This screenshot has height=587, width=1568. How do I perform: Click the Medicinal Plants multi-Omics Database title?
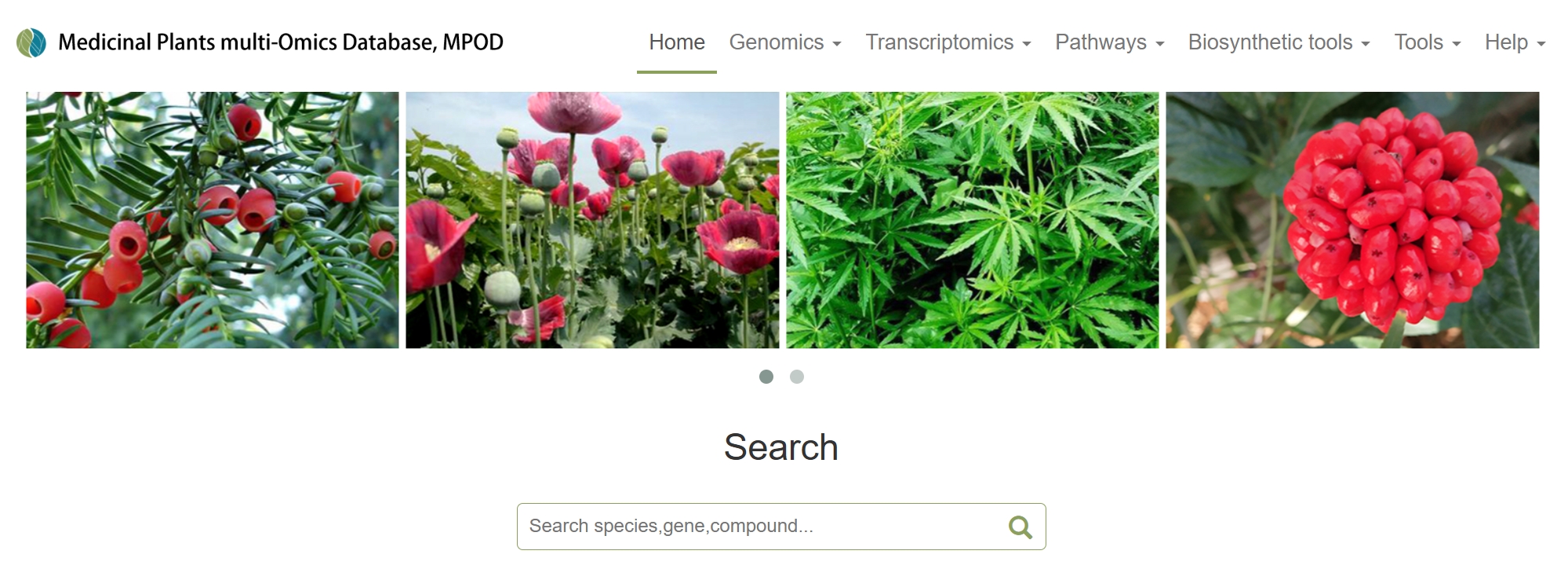(281, 42)
